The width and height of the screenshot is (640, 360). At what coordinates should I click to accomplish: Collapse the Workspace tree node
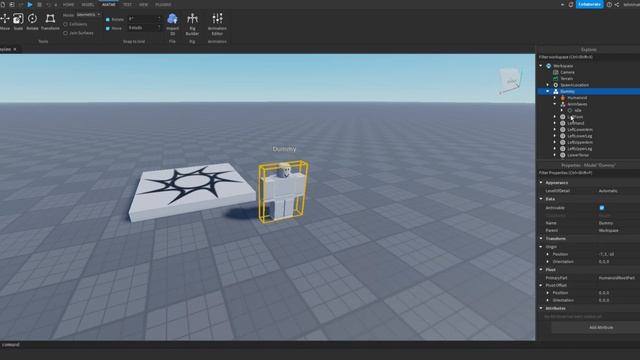tap(541, 66)
